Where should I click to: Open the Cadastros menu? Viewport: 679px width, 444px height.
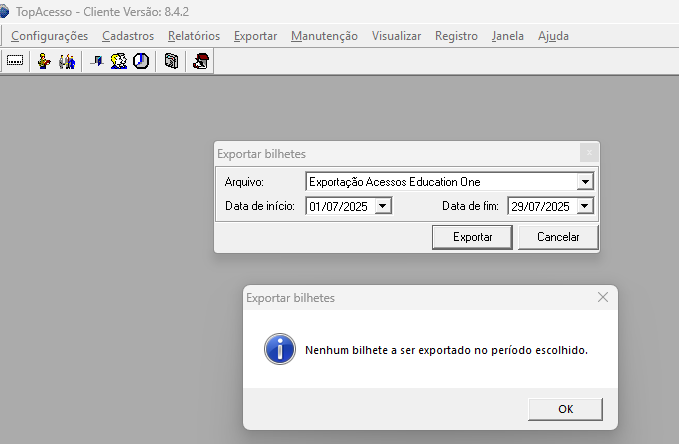128,36
